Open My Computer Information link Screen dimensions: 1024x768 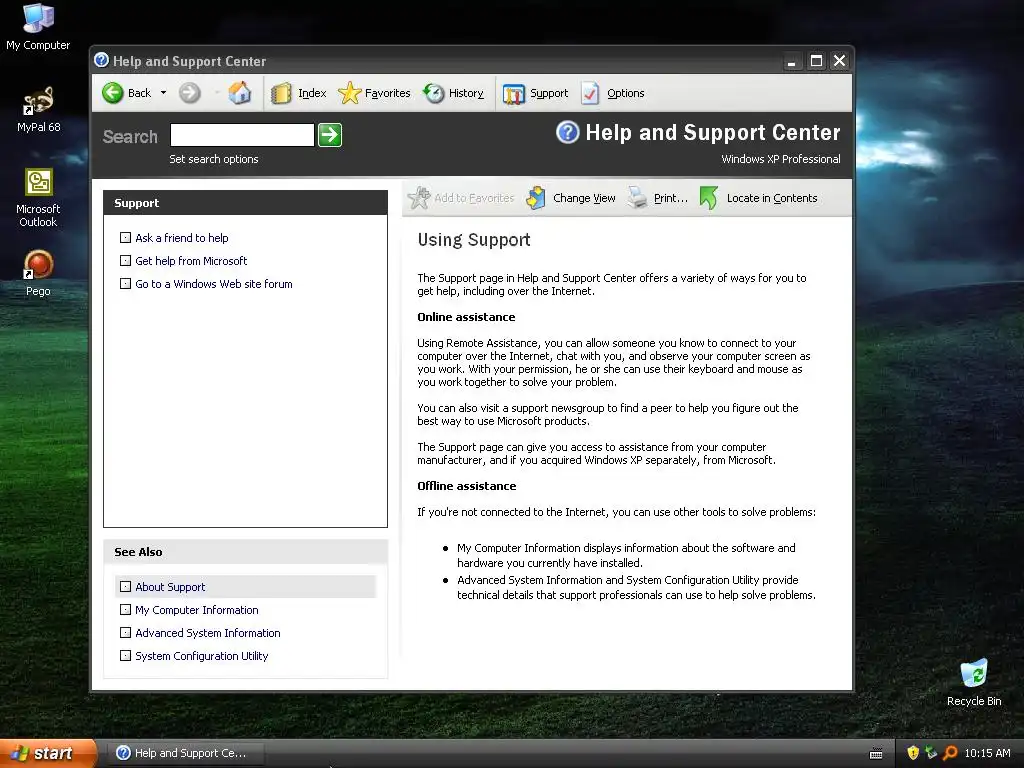(x=197, y=610)
